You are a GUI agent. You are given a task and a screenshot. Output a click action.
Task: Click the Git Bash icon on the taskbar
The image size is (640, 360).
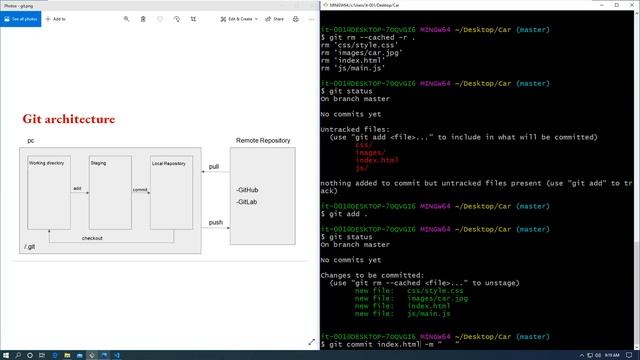coord(92,355)
